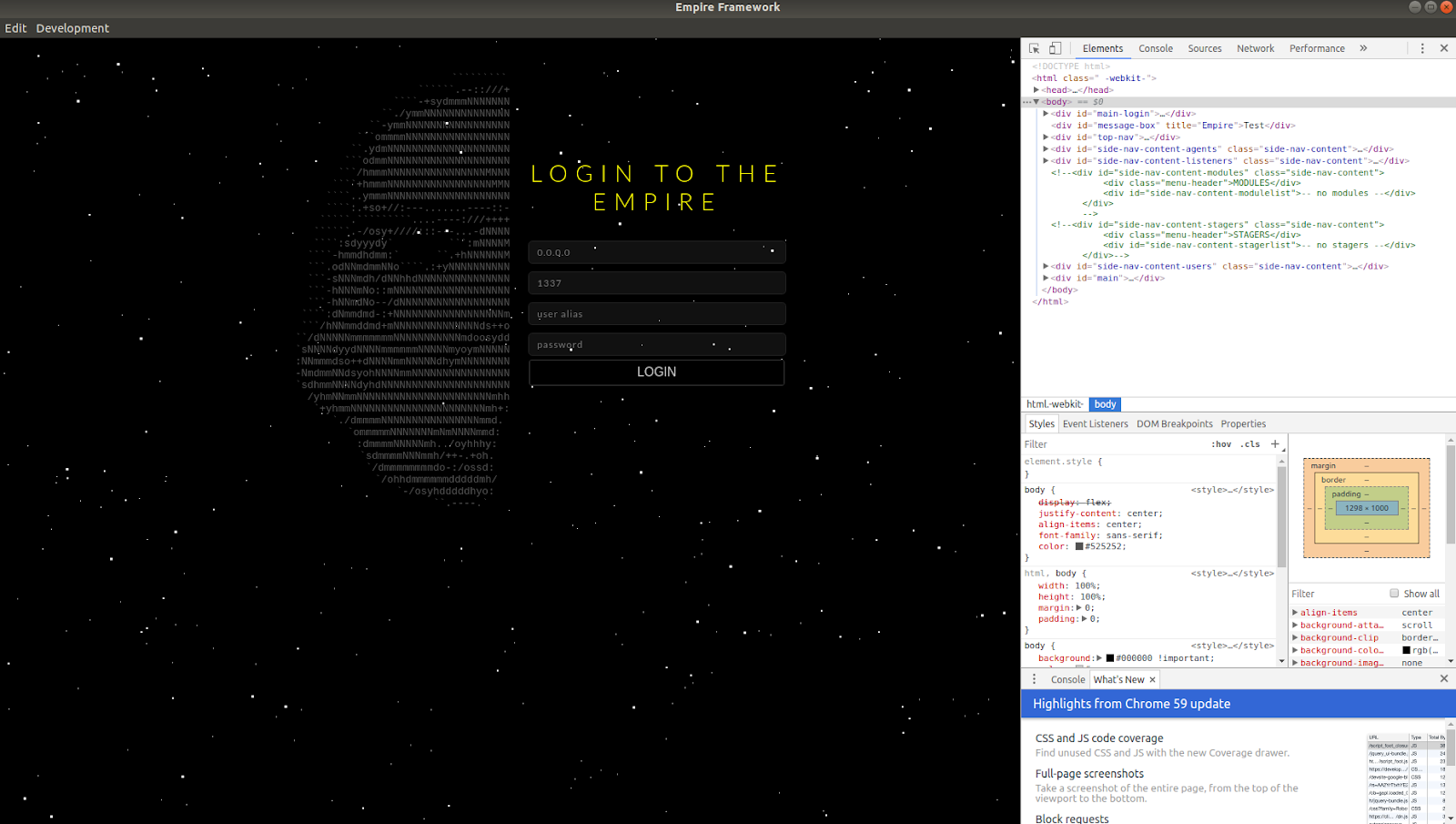Focus the host field showing 0.0.0.0
Viewport: 1456px width, 824px height.
pyautogui.click(x=656, y=252)
